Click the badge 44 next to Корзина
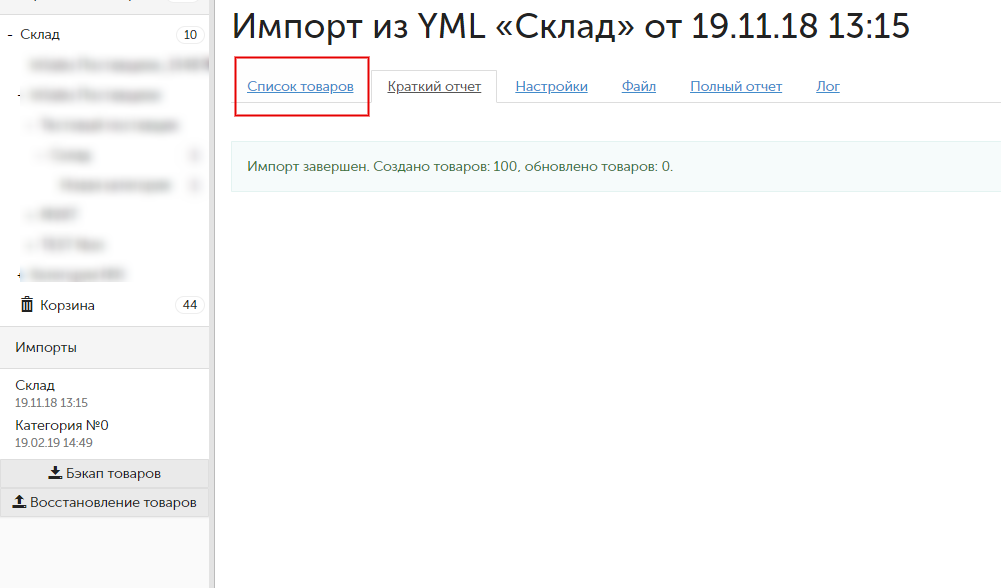The width and height of the screenshot is (1001, 588). coord(189,305)
